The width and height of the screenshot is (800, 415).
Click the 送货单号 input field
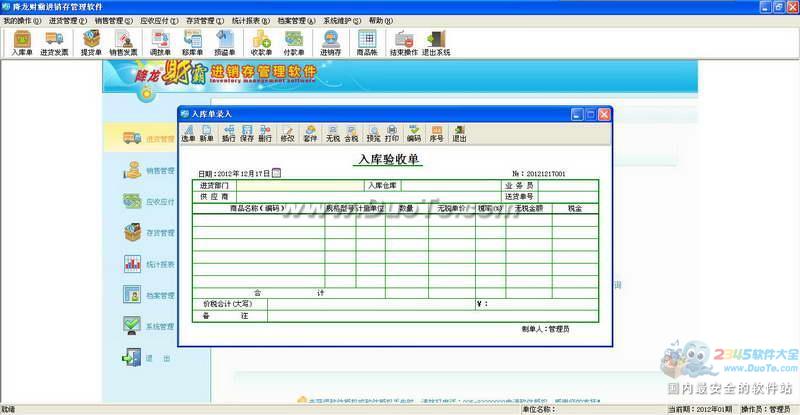click(x=567, y=197)
